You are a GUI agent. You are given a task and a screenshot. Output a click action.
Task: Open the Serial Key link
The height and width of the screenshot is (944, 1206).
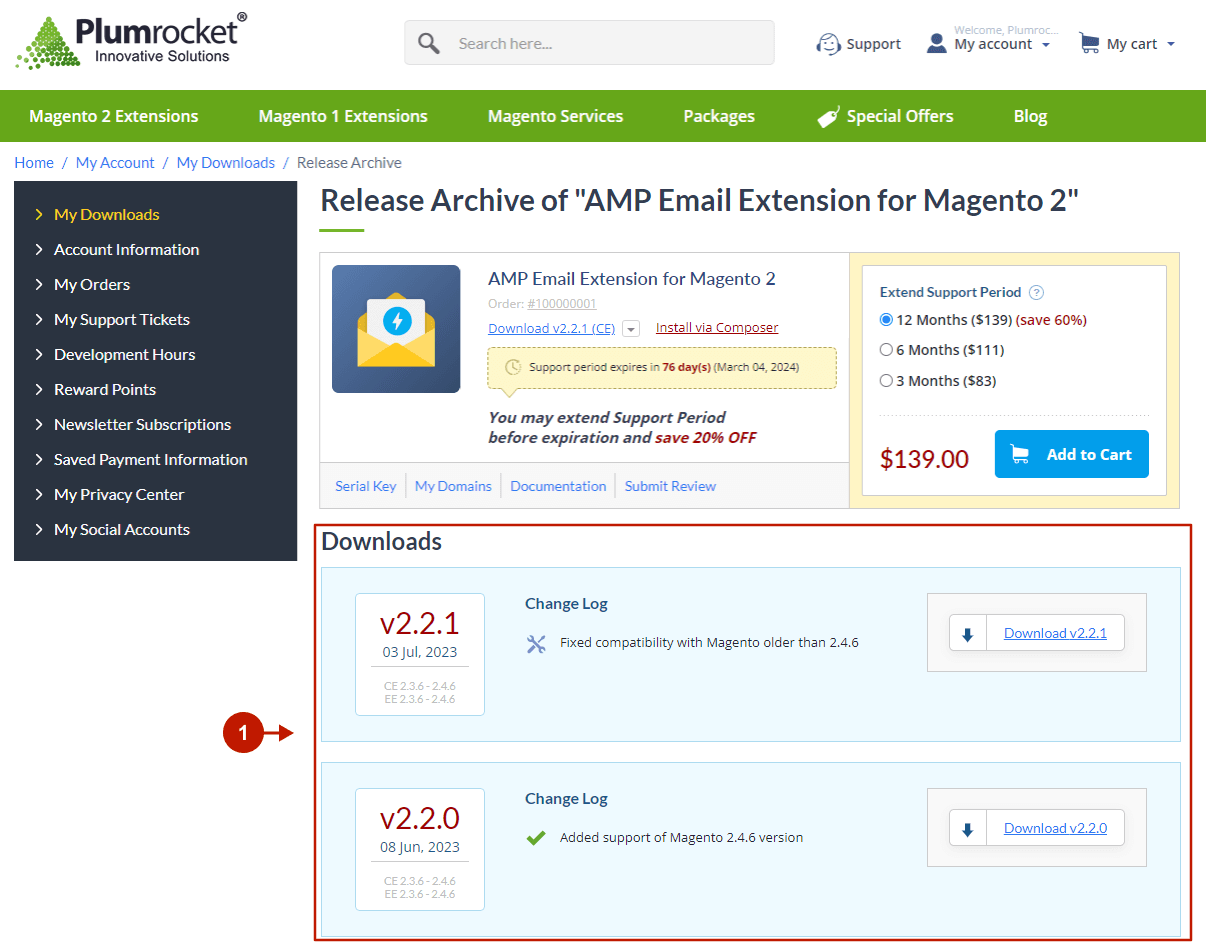pos(366,486)
